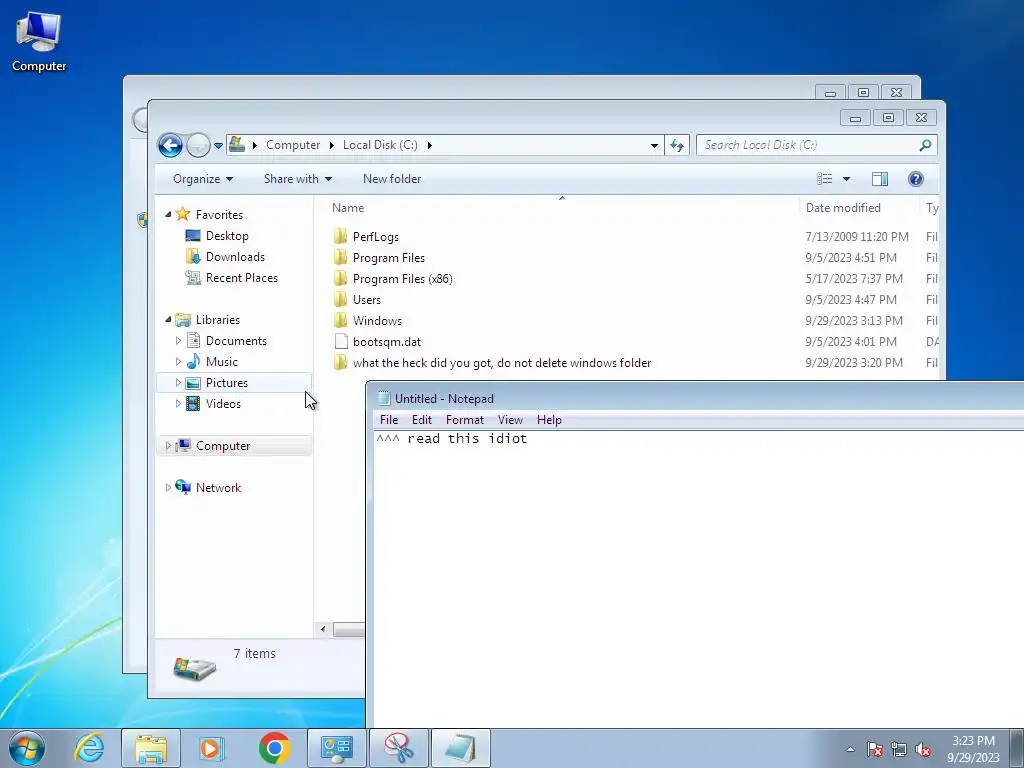Launch Internet Explorer from the taskbar
The image size is (1024, 768).
pos(89,748)
